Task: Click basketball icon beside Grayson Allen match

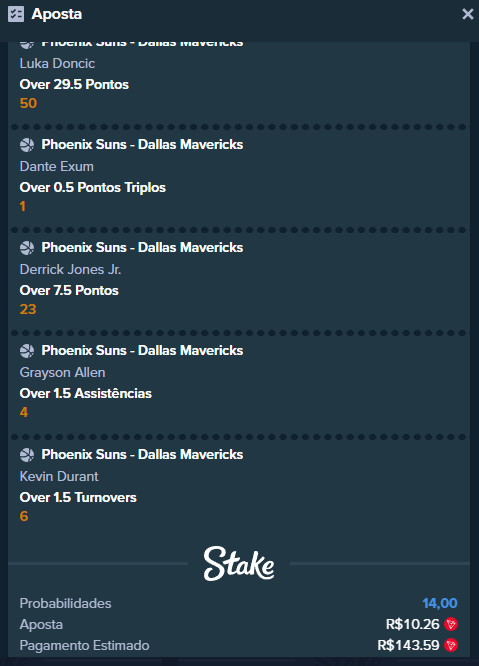Action: (x=27, y=351)
